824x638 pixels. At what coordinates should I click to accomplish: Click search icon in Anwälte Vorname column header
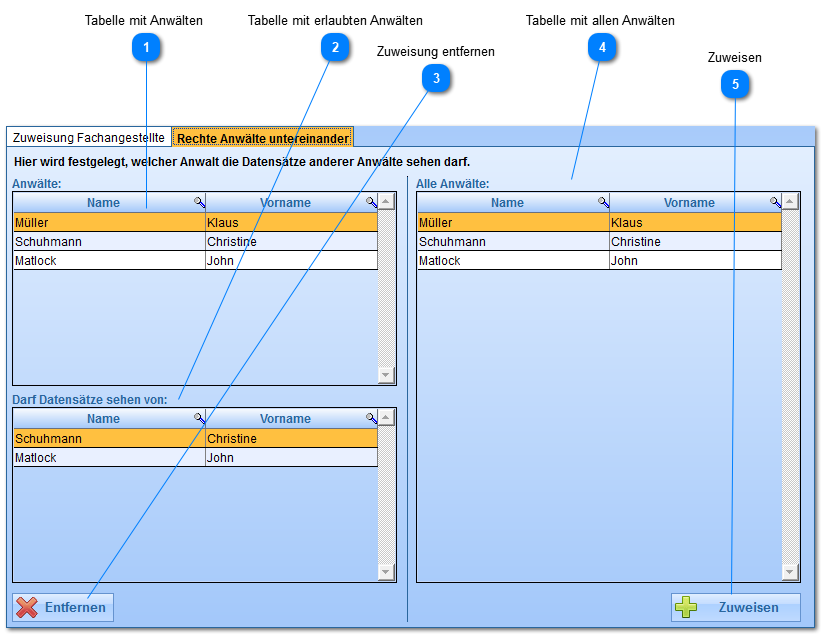pyautogui.click(x=371, y=202)
